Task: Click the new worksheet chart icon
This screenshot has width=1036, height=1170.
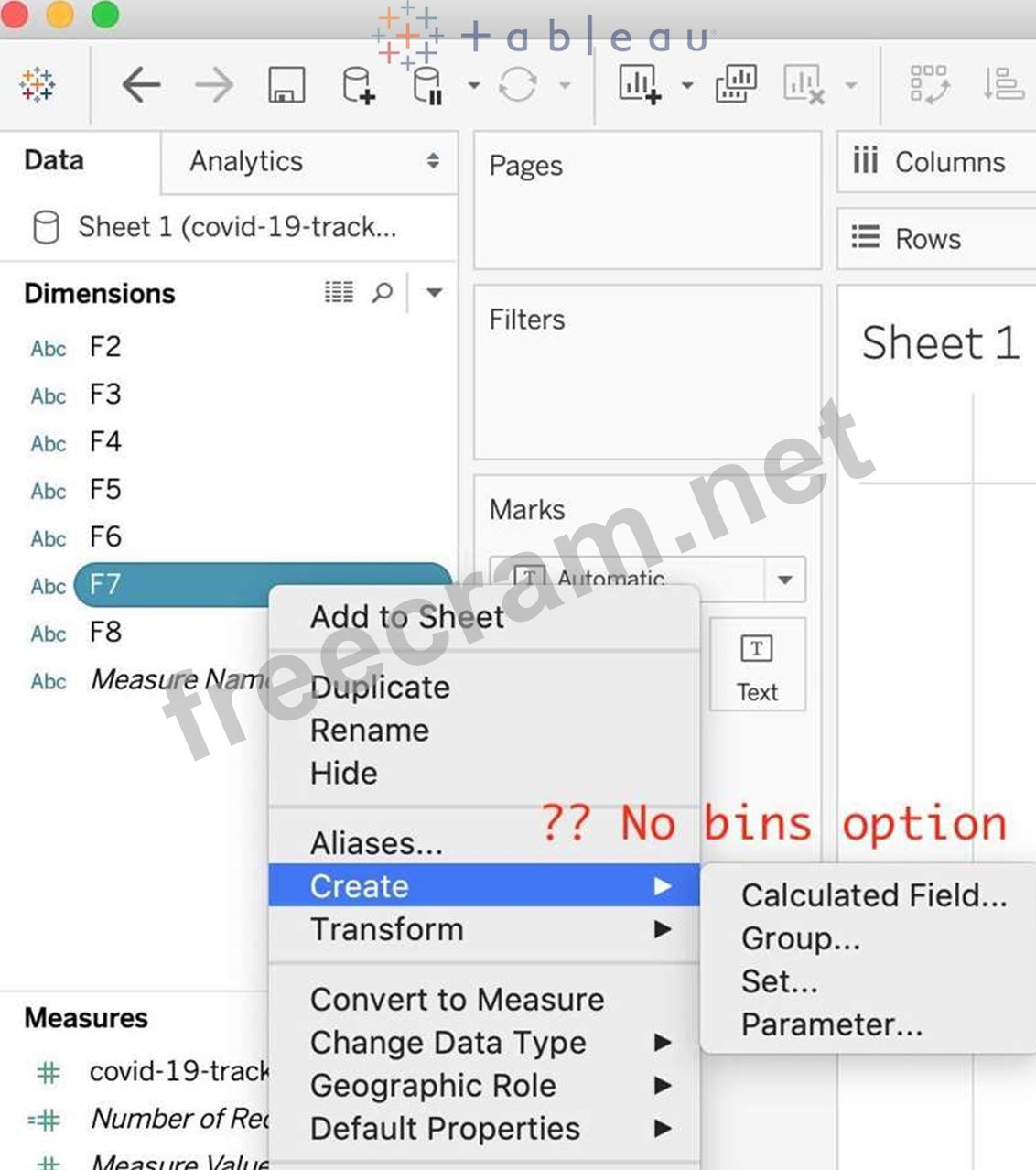Action: coord(640,84)
